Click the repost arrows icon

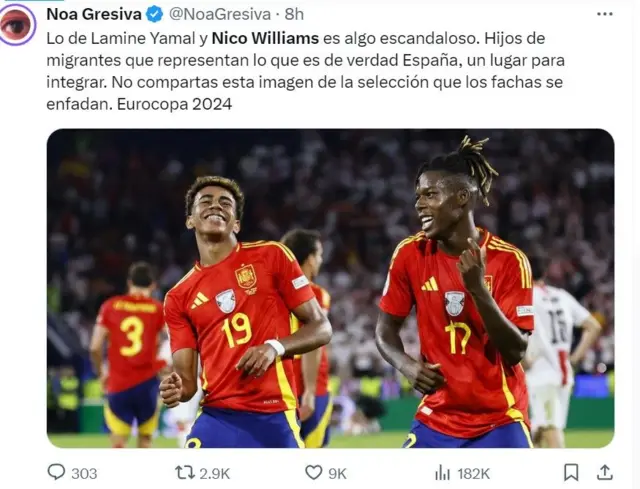click(x=184, y=473)
